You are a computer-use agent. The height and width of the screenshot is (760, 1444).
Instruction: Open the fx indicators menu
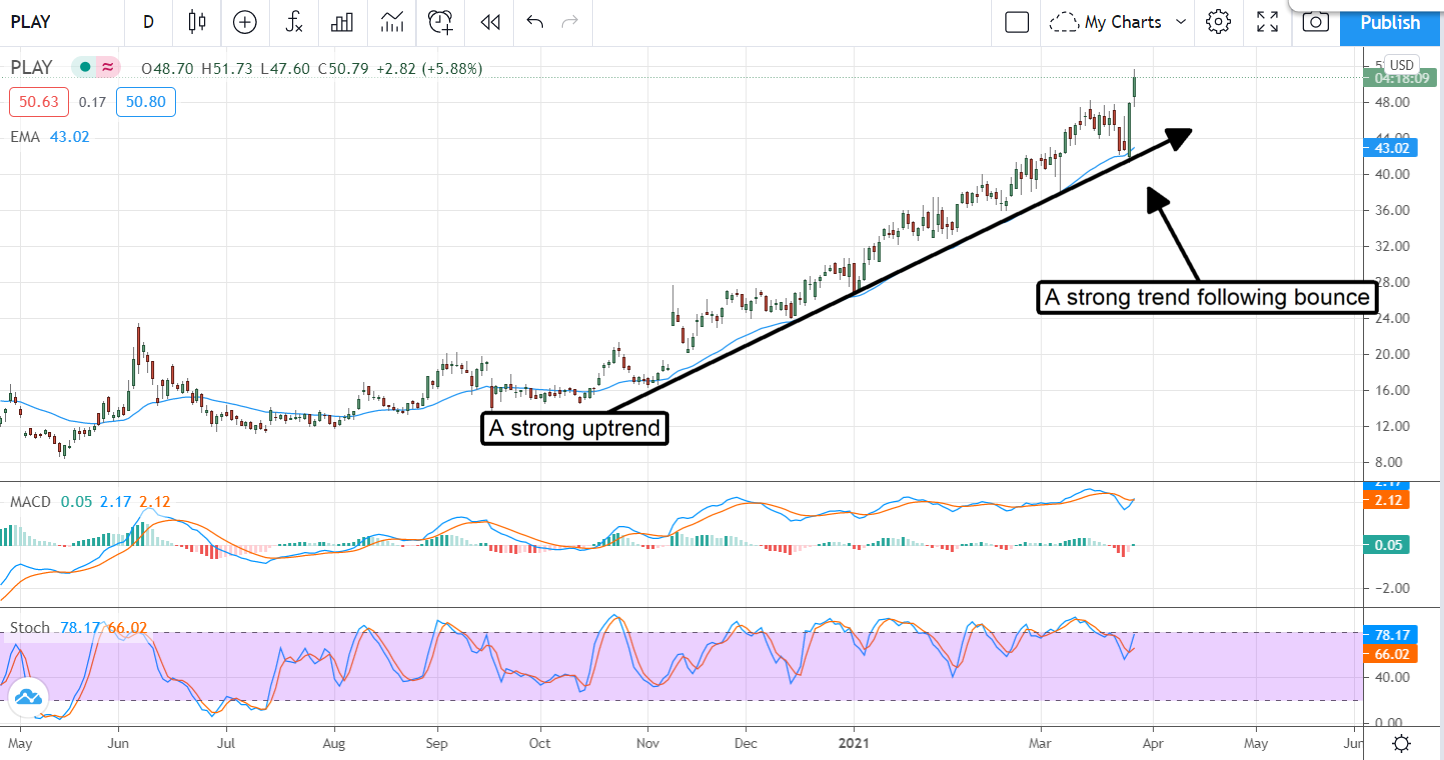294,22
